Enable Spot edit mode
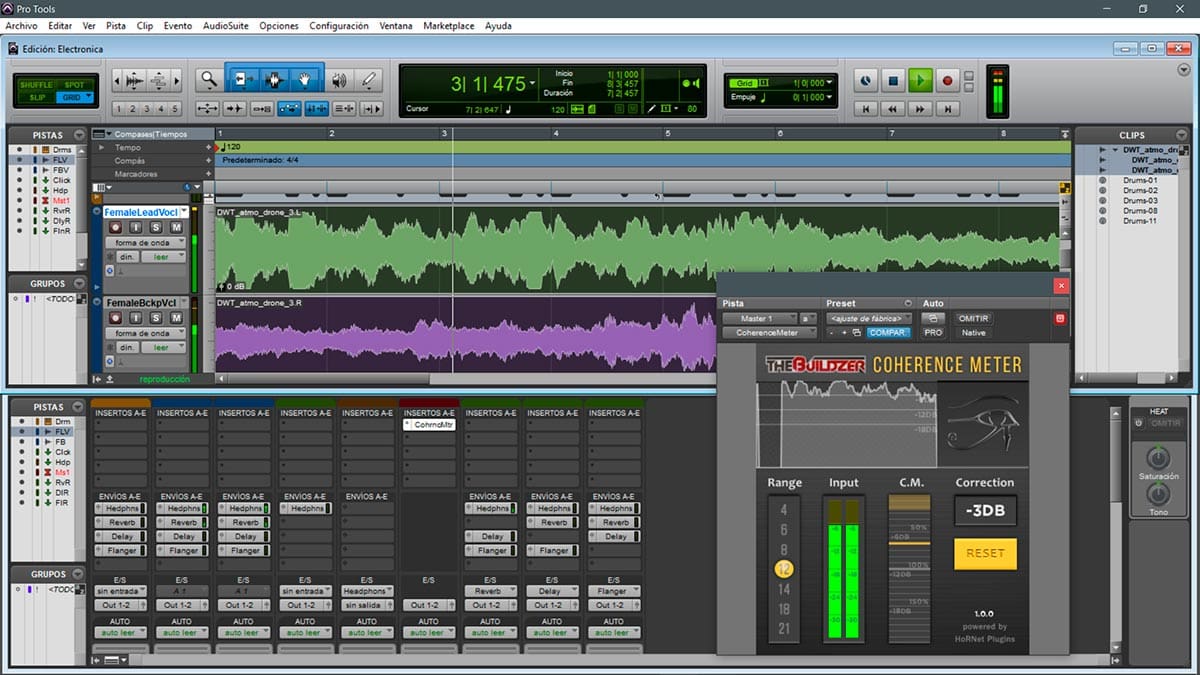The width and height of the screenshot is (1200, 675). click(x=75, y=85)
